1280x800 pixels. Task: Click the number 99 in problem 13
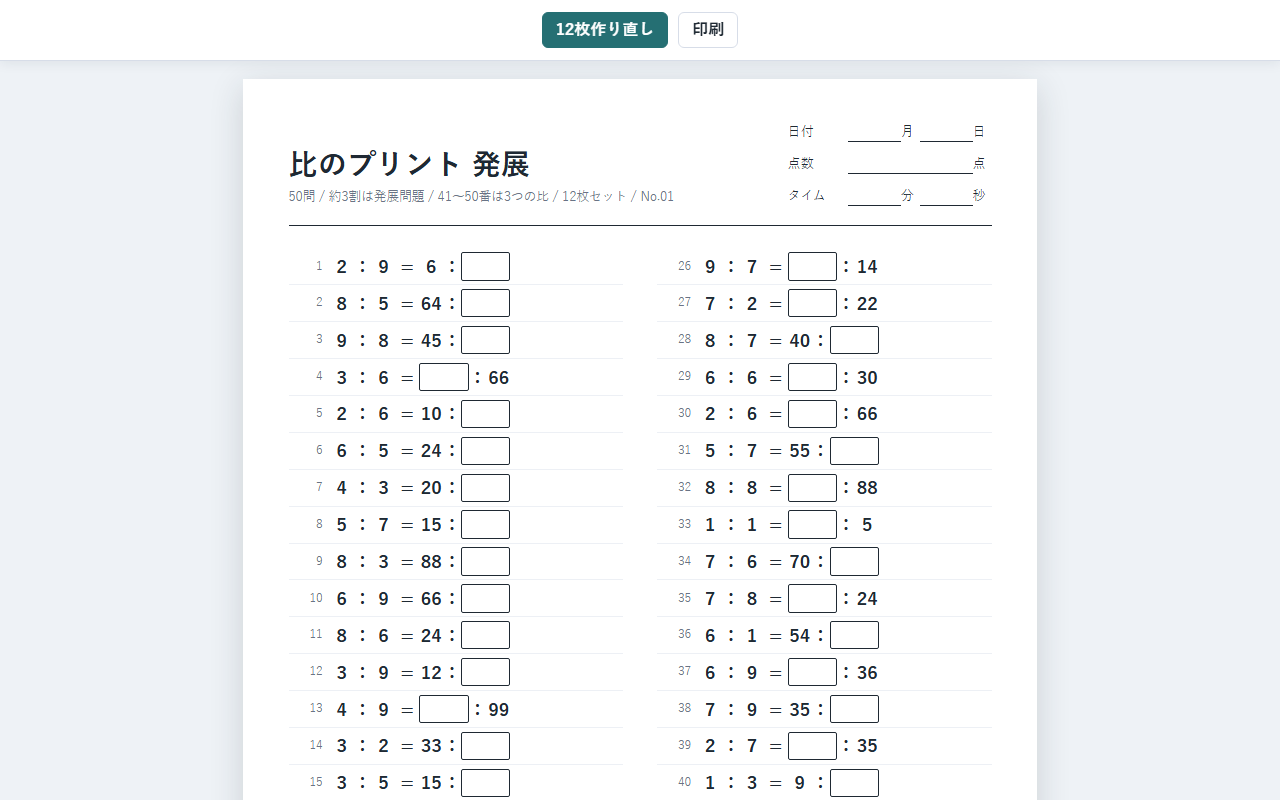(498, 710)
